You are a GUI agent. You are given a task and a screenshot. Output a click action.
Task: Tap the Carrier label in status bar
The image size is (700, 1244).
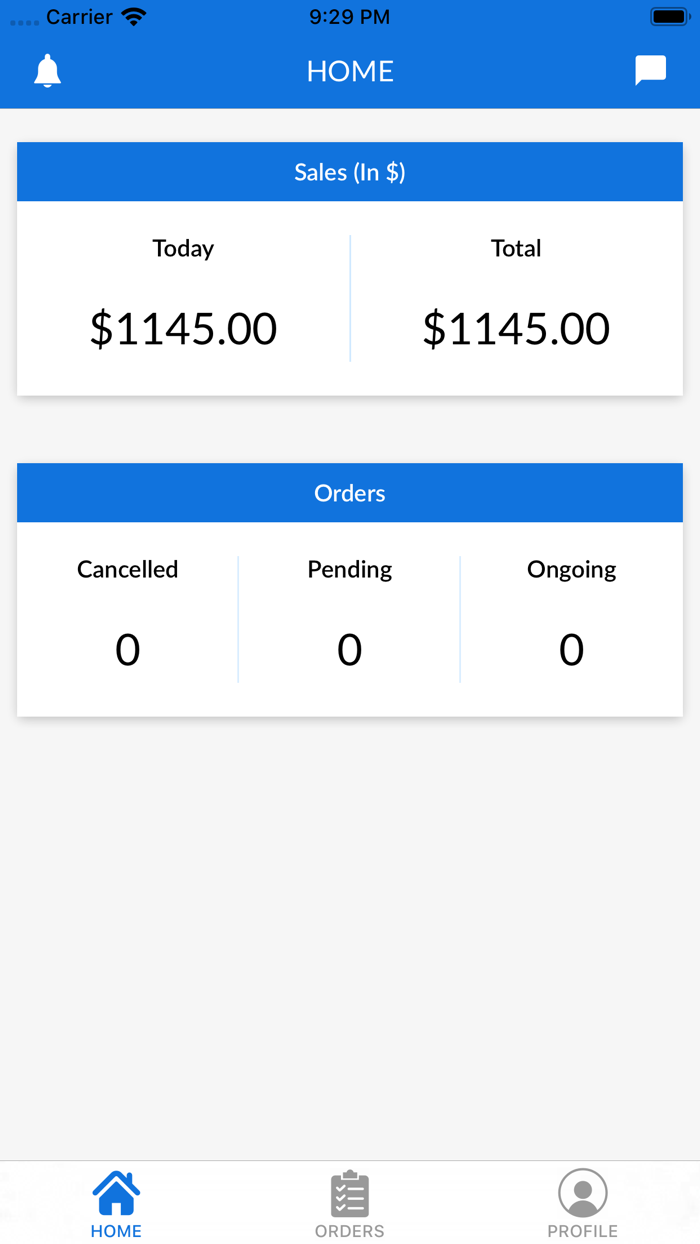point(80,16)
